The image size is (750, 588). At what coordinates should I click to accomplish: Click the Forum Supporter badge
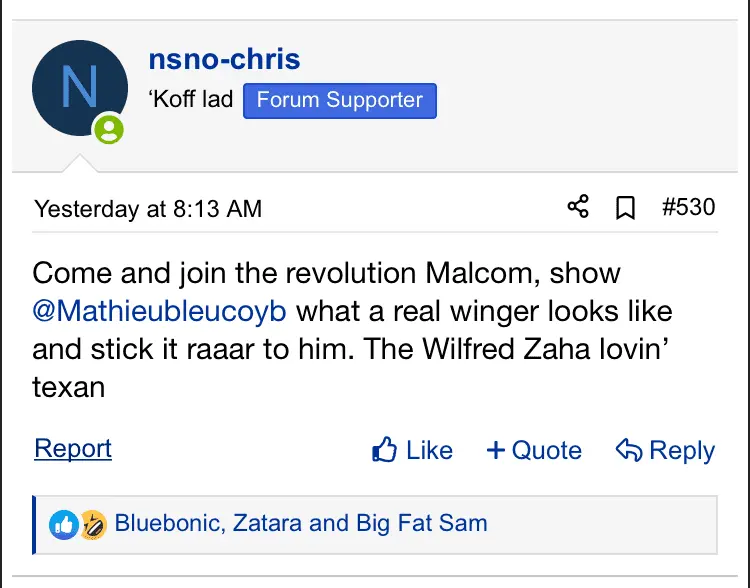340,100
